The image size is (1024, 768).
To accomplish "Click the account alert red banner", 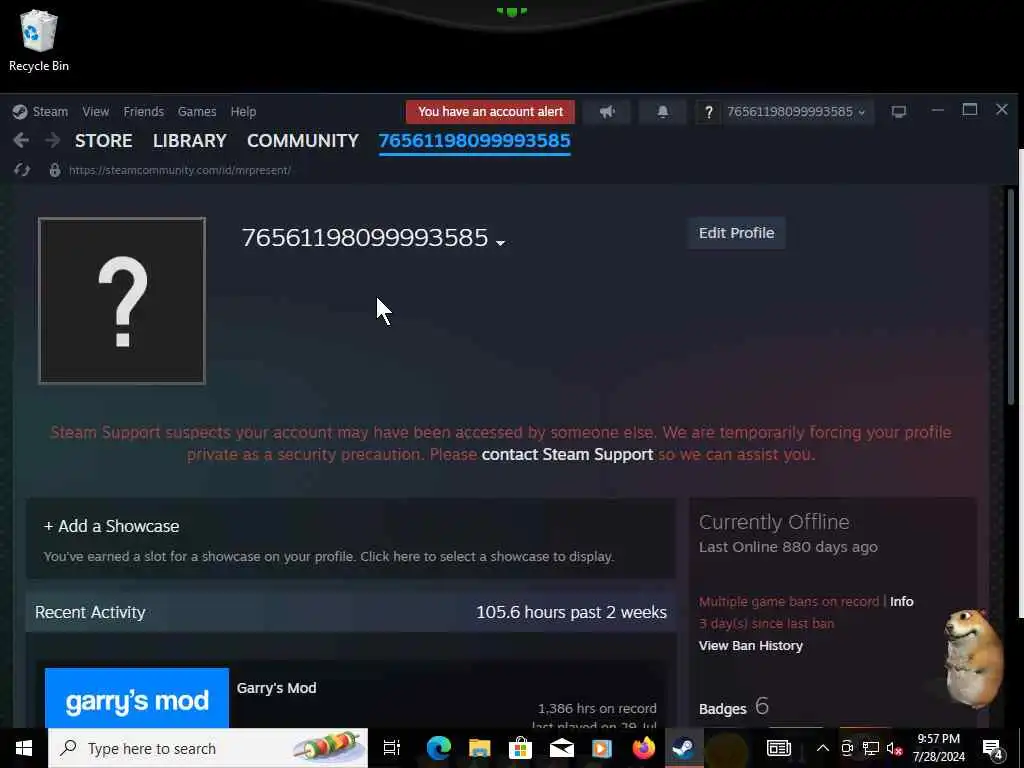I will (490, 112).
